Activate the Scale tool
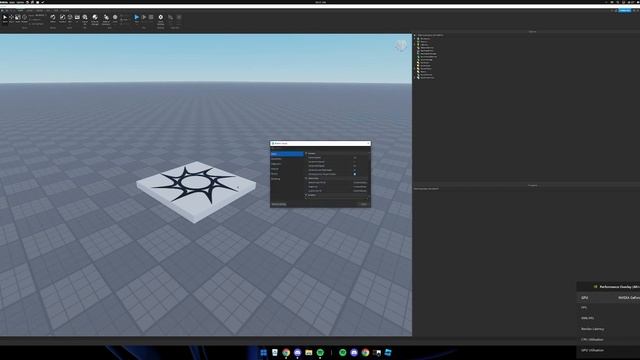640x360 pixels. click(x=18, y=18)
